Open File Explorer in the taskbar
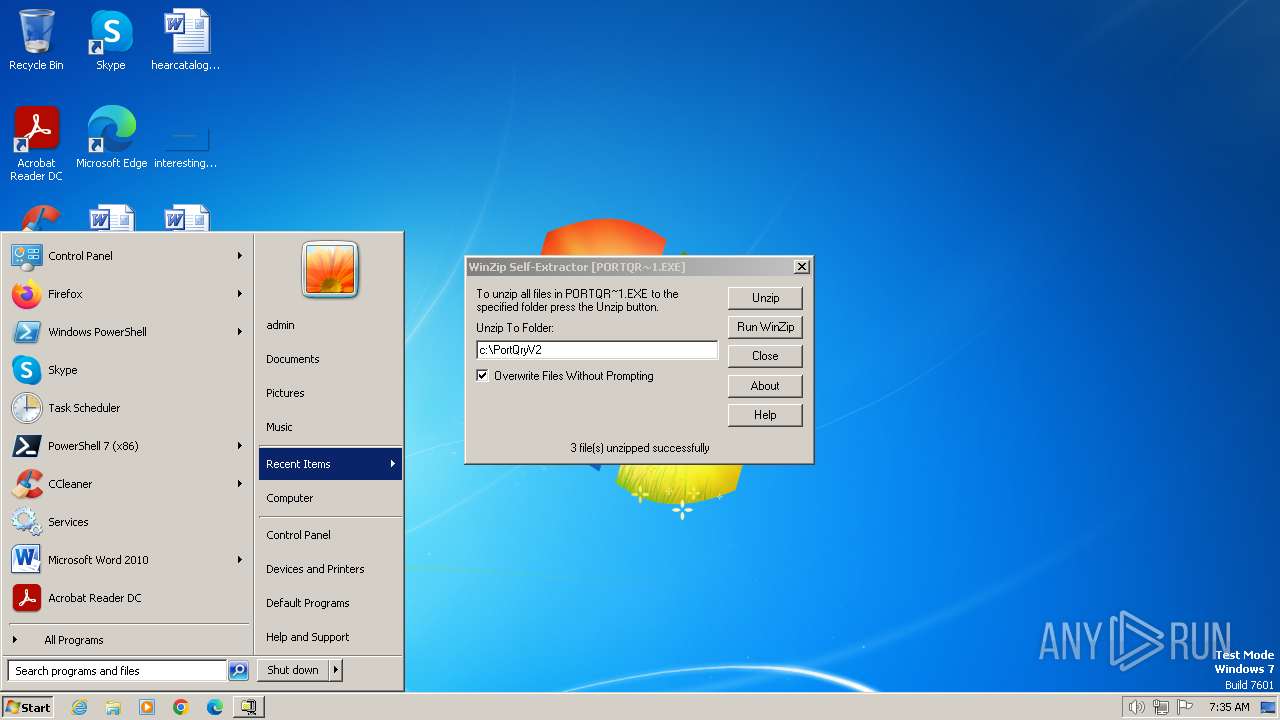Image resolution: width=1280 pixels, height=720 pixels. (113, 707)
